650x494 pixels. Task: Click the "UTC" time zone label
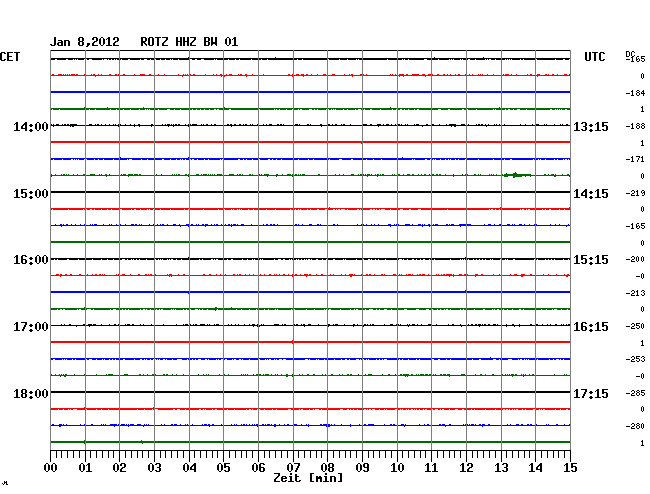594,57
